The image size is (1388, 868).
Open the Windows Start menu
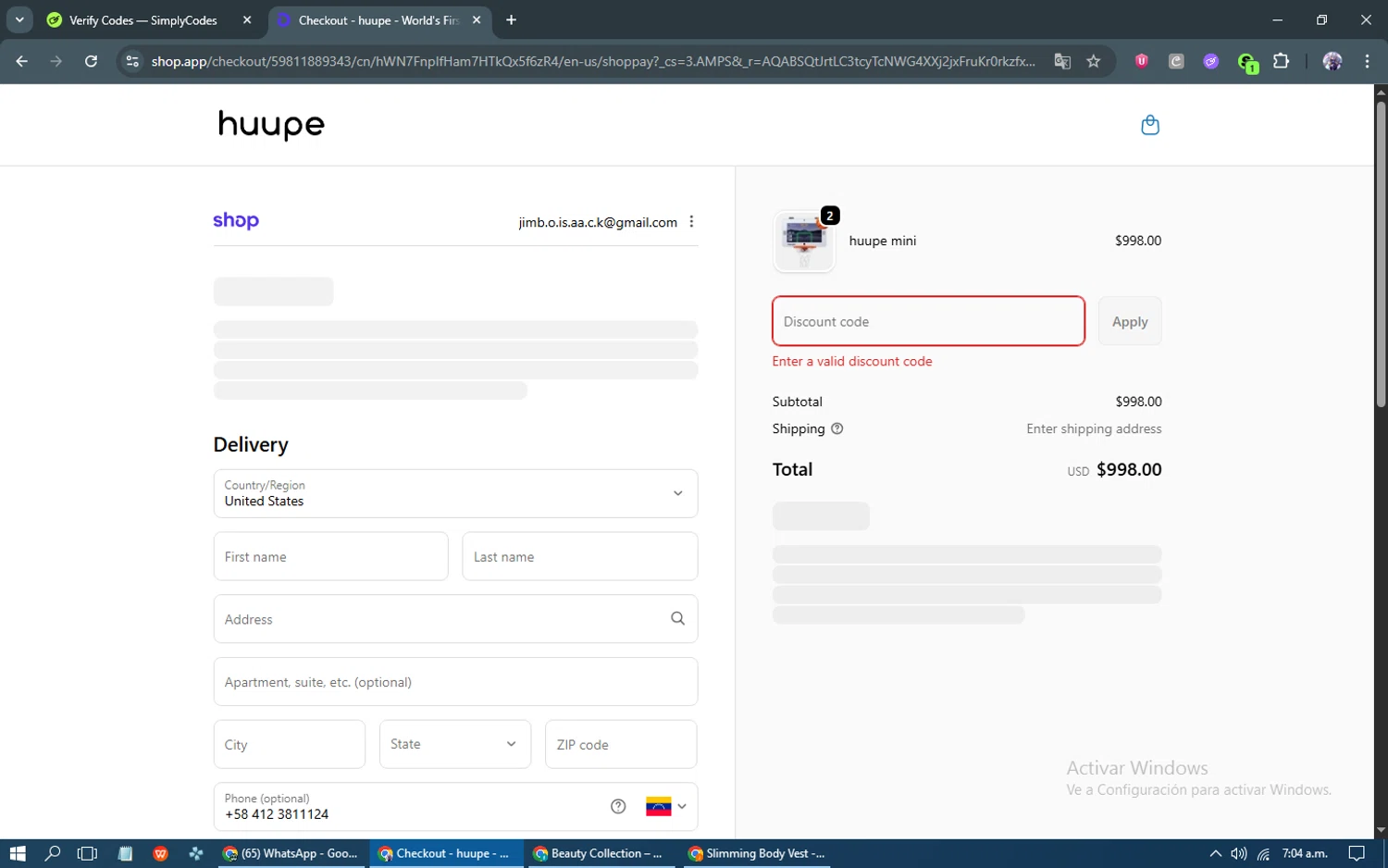click(x=18, y=853)
